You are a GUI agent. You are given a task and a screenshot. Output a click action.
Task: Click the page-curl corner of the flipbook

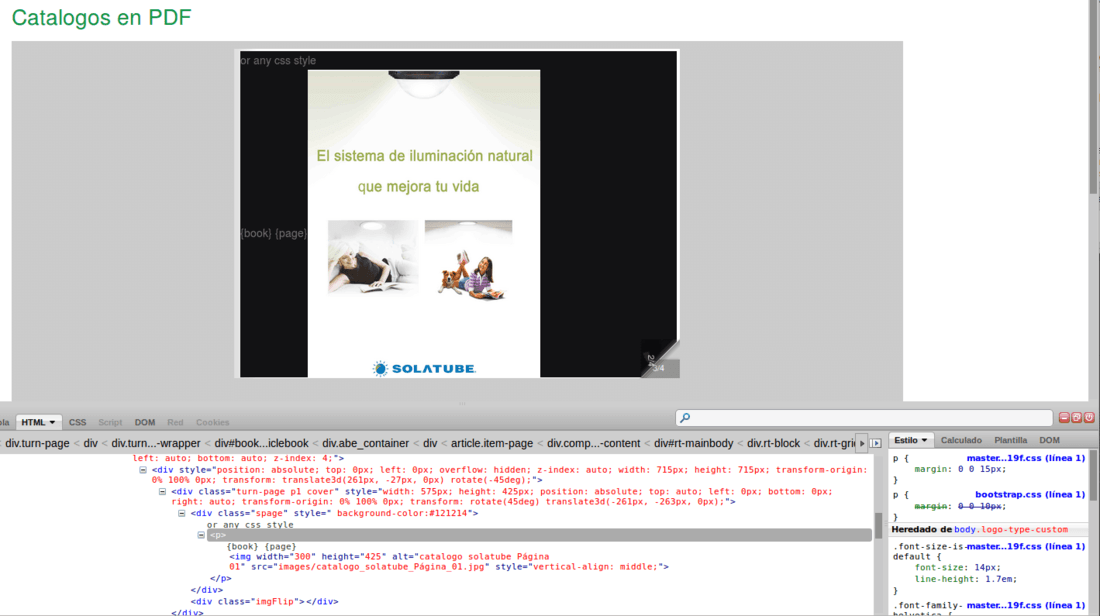(x=660, y=359)
